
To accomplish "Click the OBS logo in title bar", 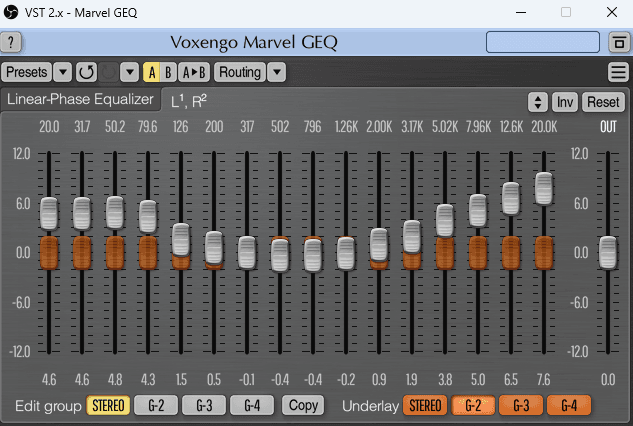I will click(11, 12).
